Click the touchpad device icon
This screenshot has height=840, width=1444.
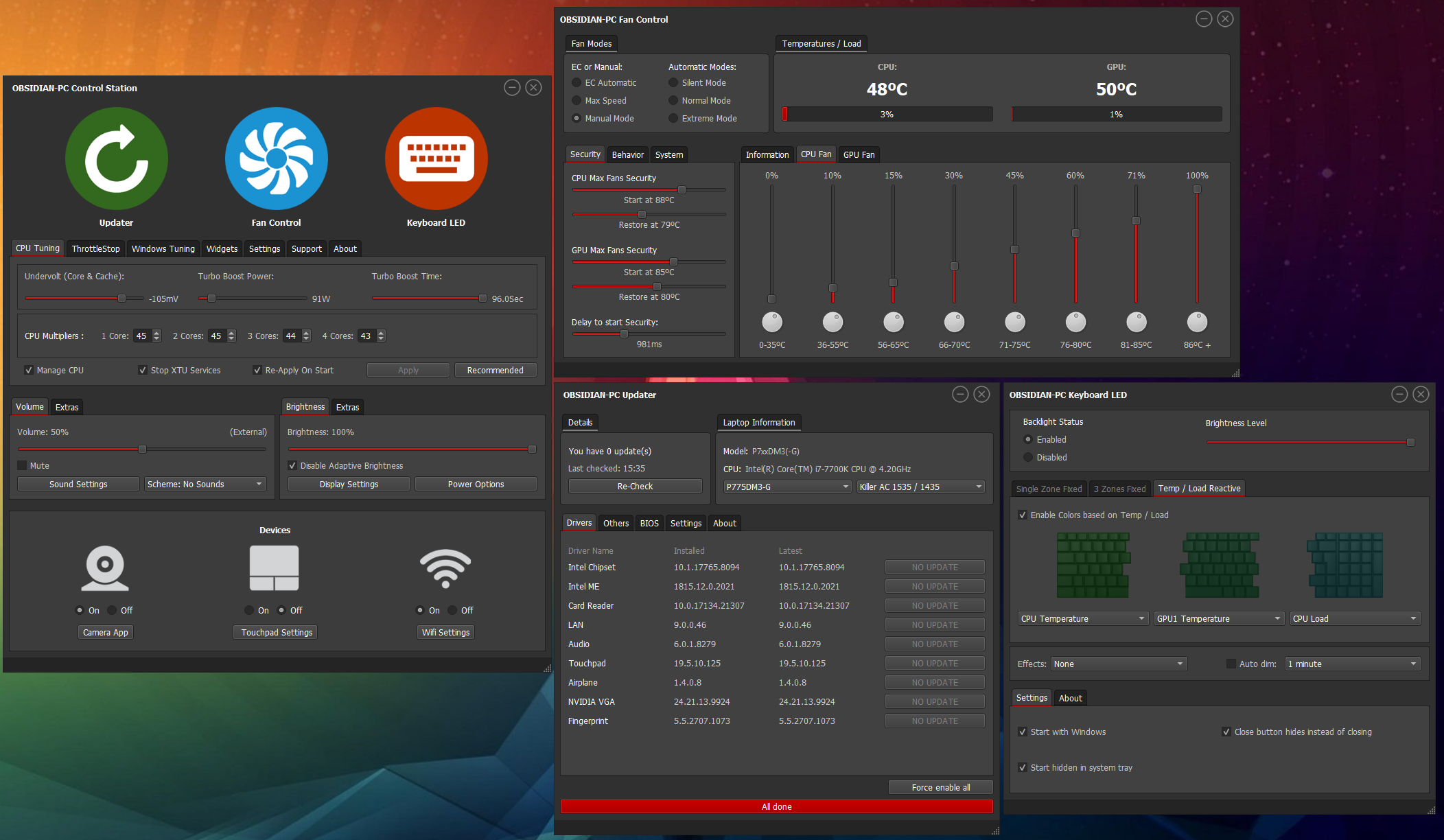coord(275,568)
